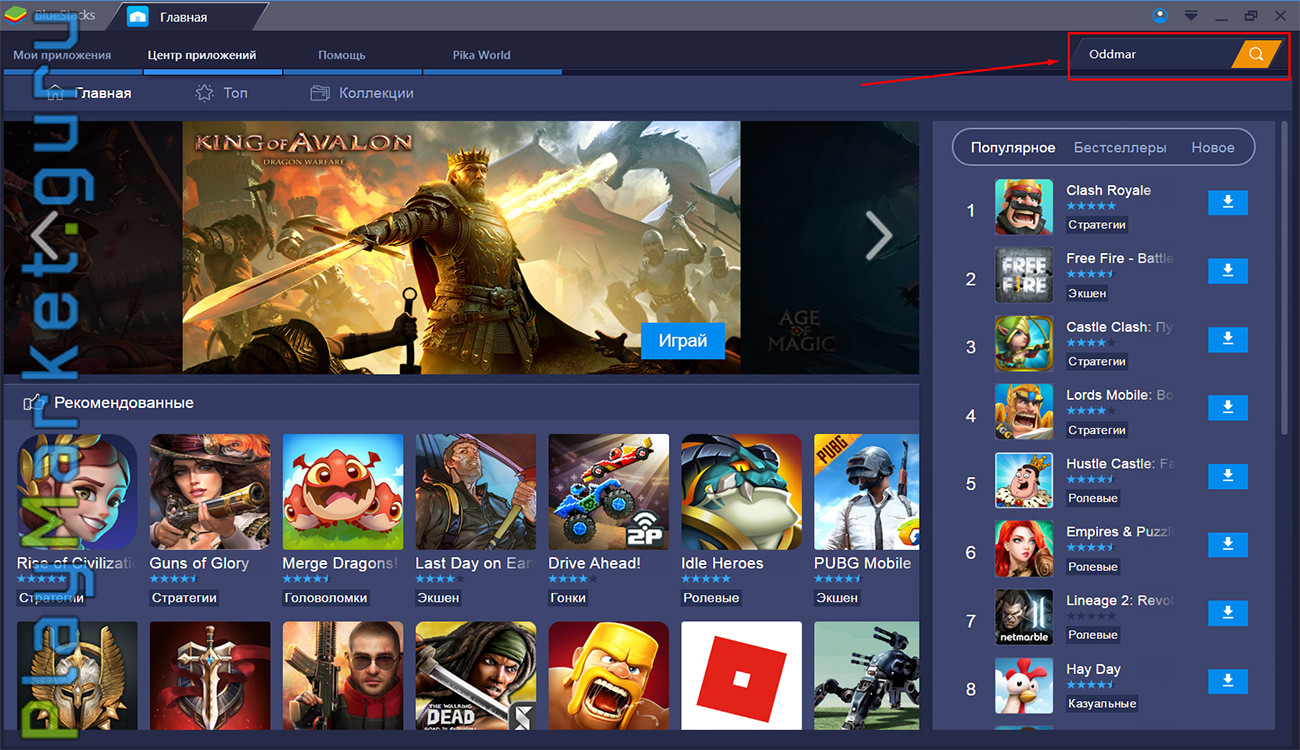Viewport: 1300px width, 750px height.
Task: Download Hay Day with its blue button
Action: click(1228, 681)
